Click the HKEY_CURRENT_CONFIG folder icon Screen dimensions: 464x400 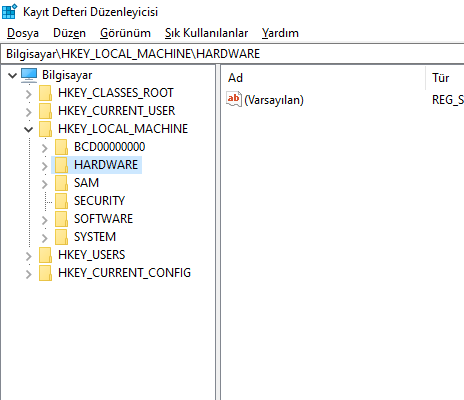[45, 273]
